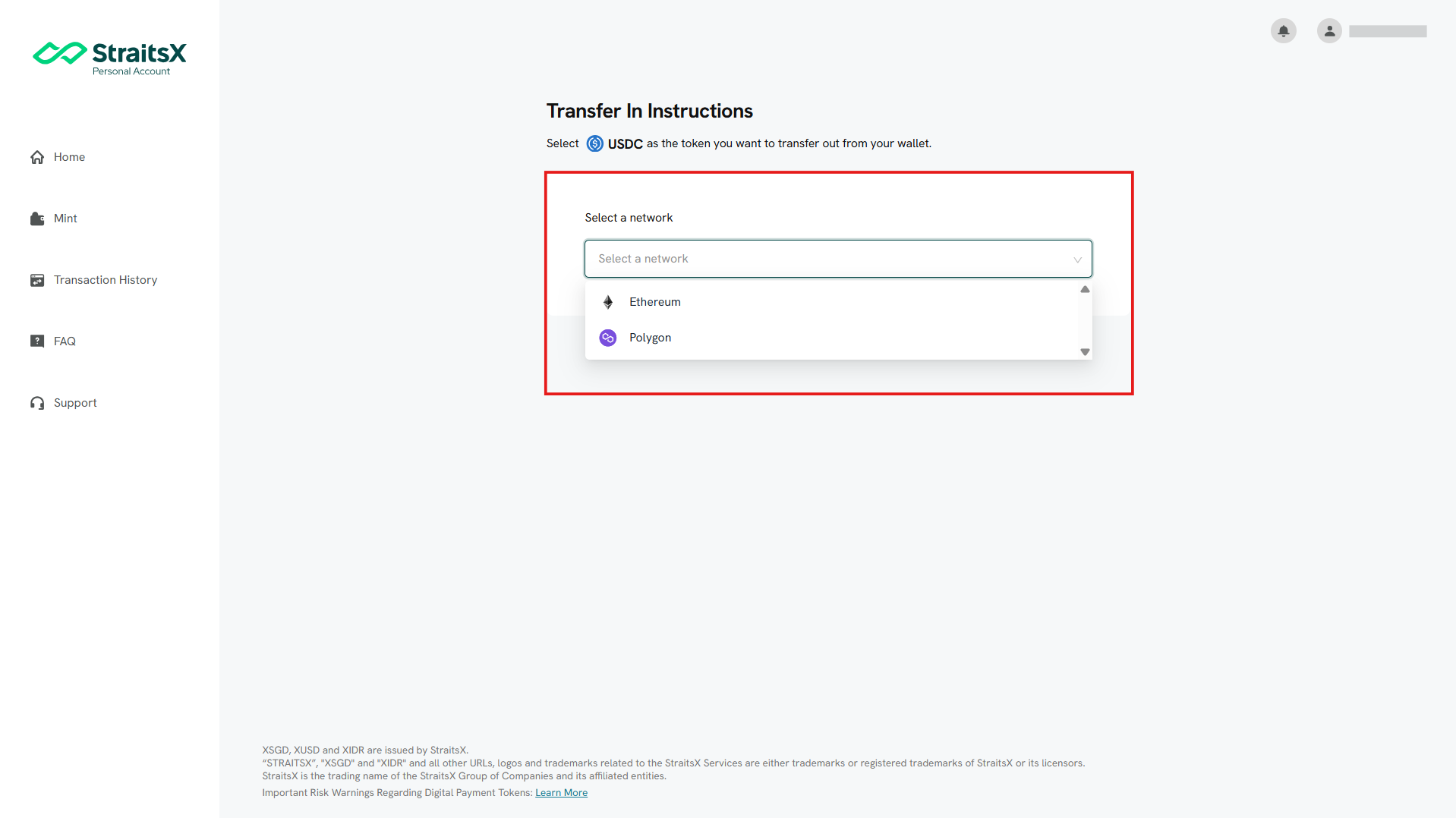
Task: Click the Ethereum diamond icon
Action: pos(608,302)
